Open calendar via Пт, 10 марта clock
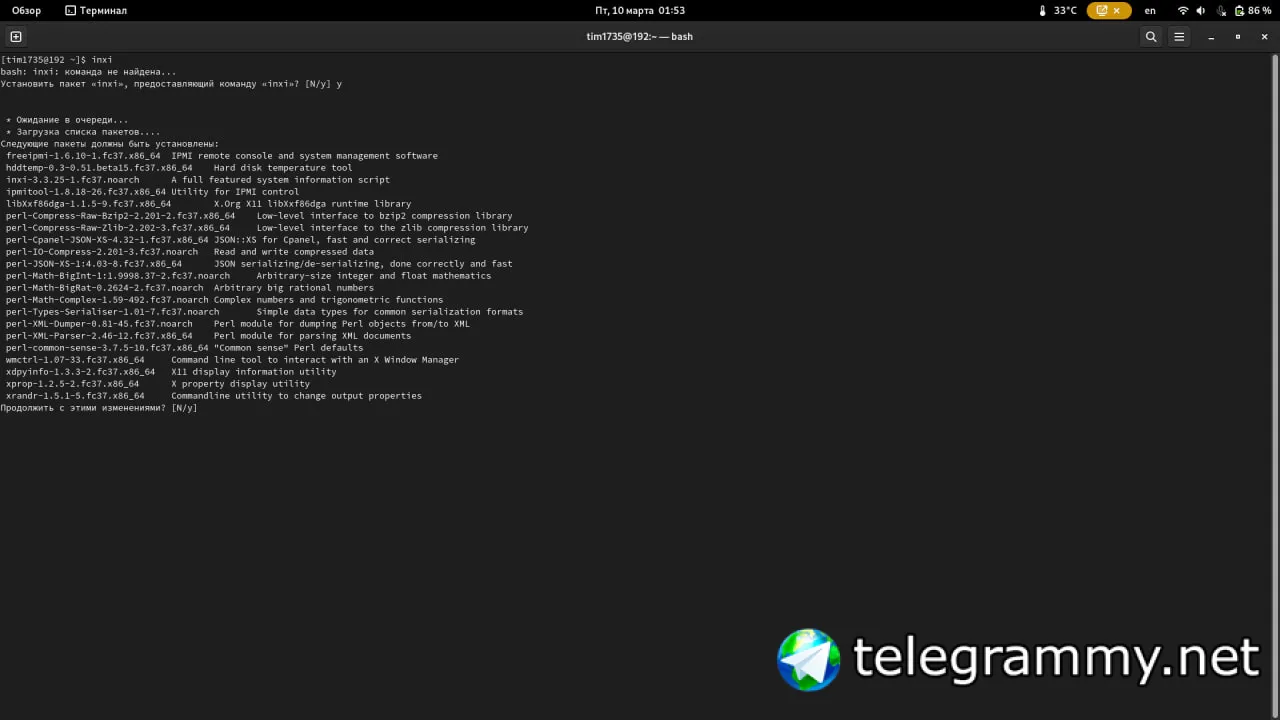The height and width of the screenshot is (720, 1280). (640, 10)
